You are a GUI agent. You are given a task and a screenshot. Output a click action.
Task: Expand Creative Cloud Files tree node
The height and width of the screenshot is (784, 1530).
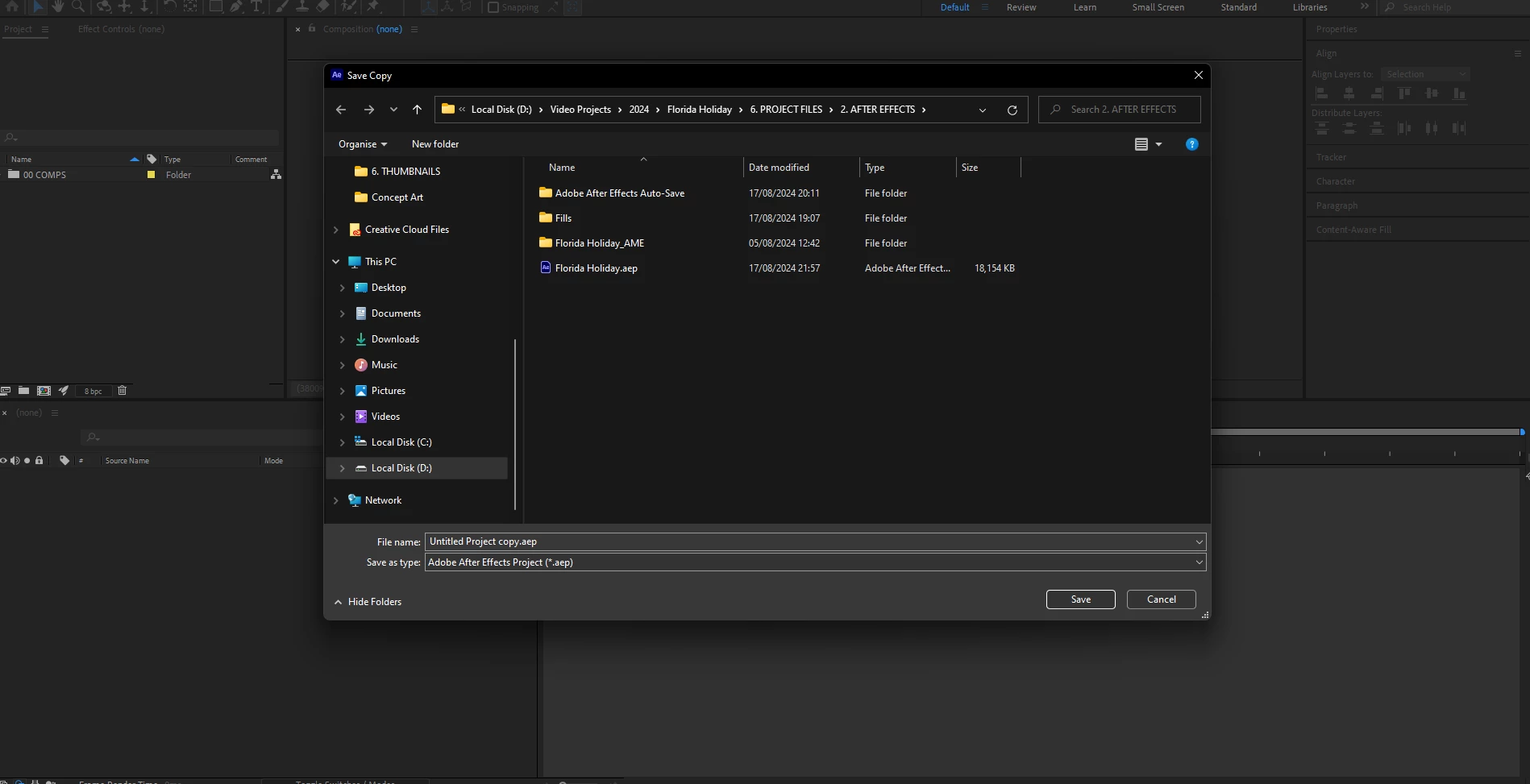click(x=336, y=230)
